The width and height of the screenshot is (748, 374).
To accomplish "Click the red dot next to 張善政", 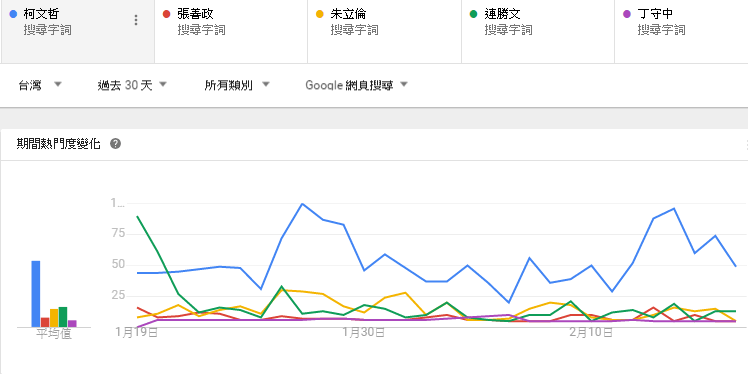I will pyautogui.click(x=166, y=14).
